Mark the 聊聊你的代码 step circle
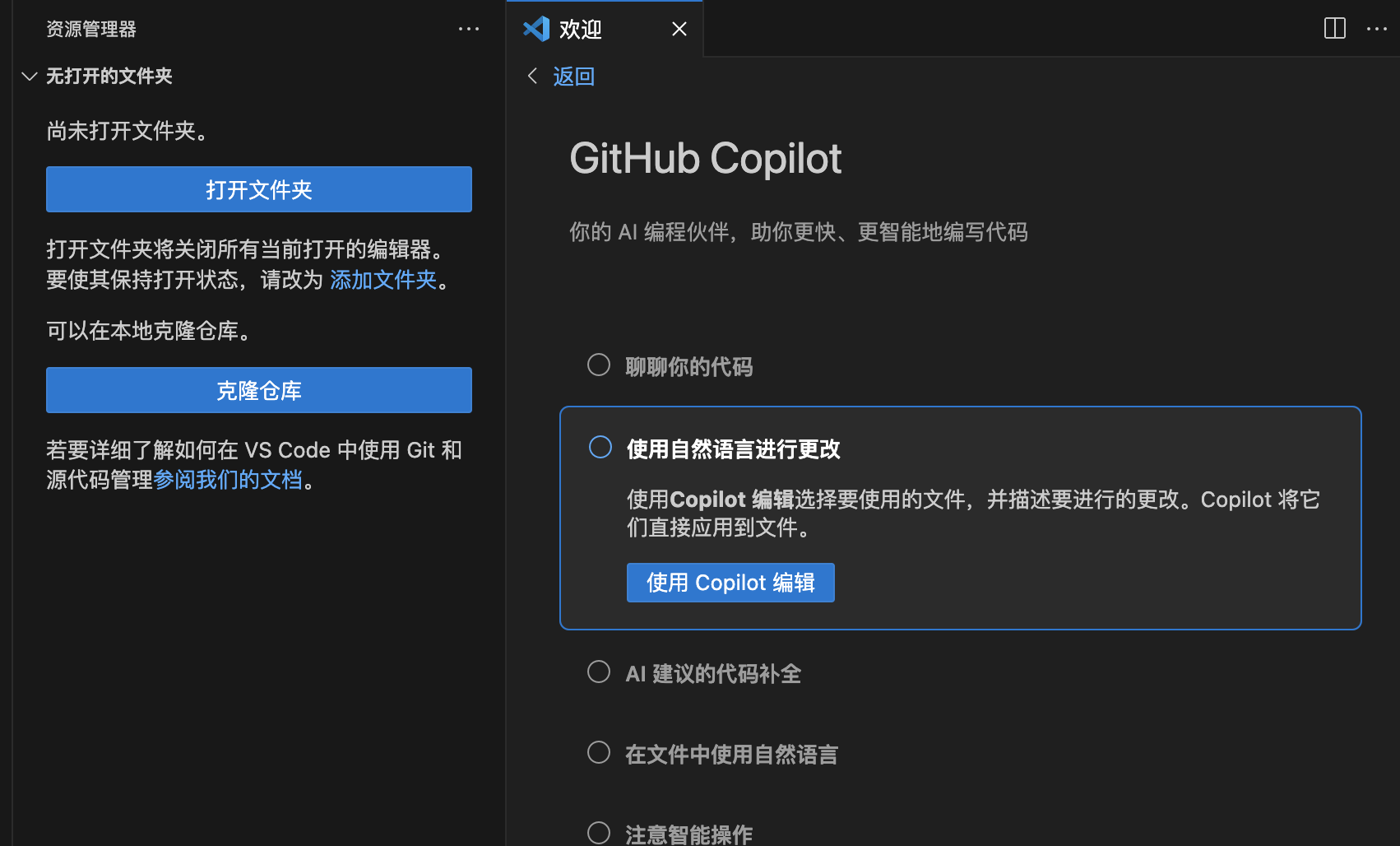Screen dimensions: 1400x846 click(x=599, y=365)
